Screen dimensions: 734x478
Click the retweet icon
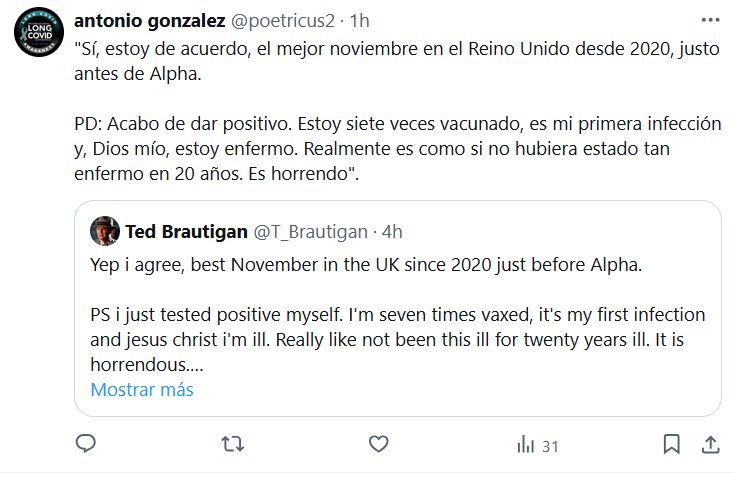[x=232, y=444]
